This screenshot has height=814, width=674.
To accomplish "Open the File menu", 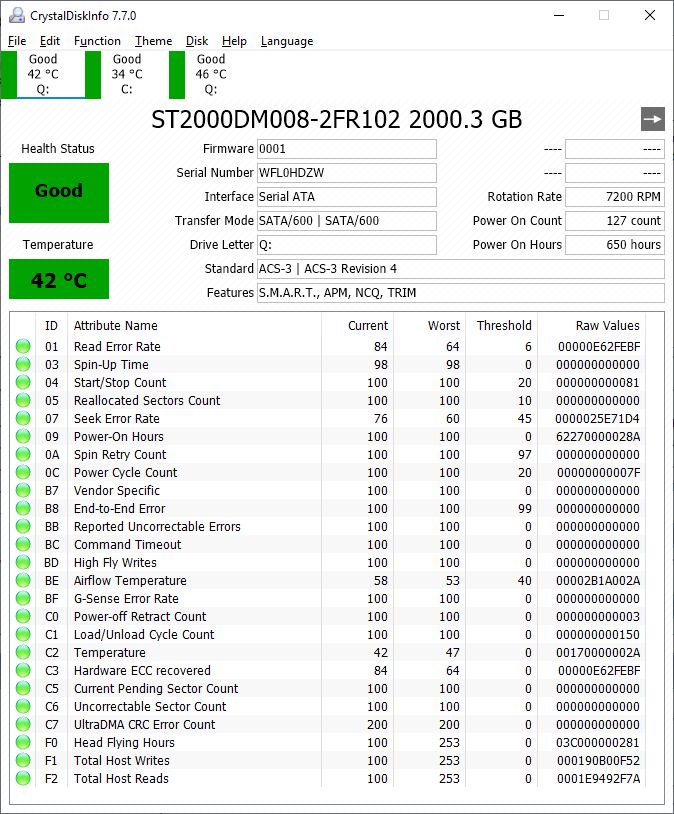I will click(17, 41).
